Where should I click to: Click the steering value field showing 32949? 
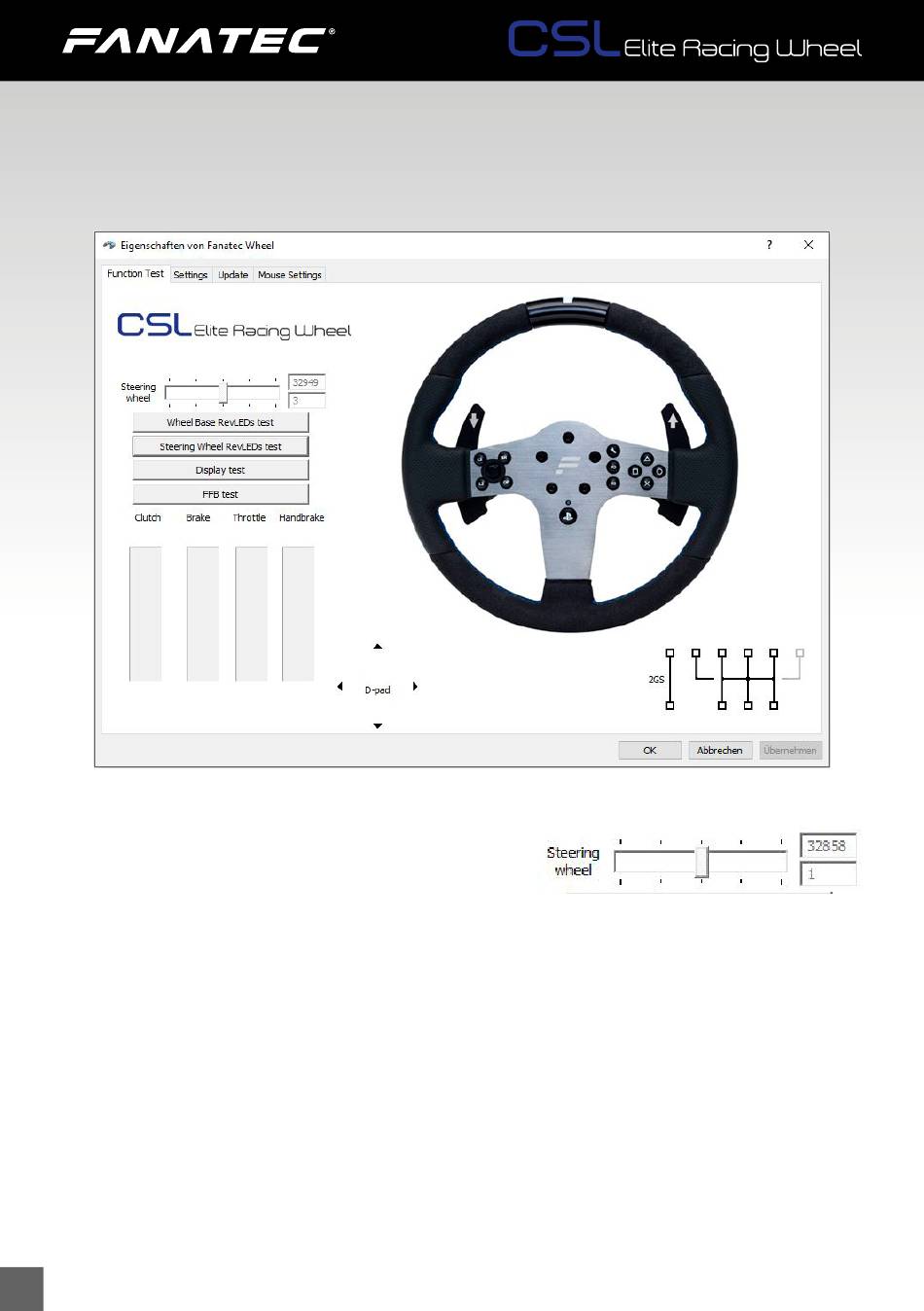306,382
